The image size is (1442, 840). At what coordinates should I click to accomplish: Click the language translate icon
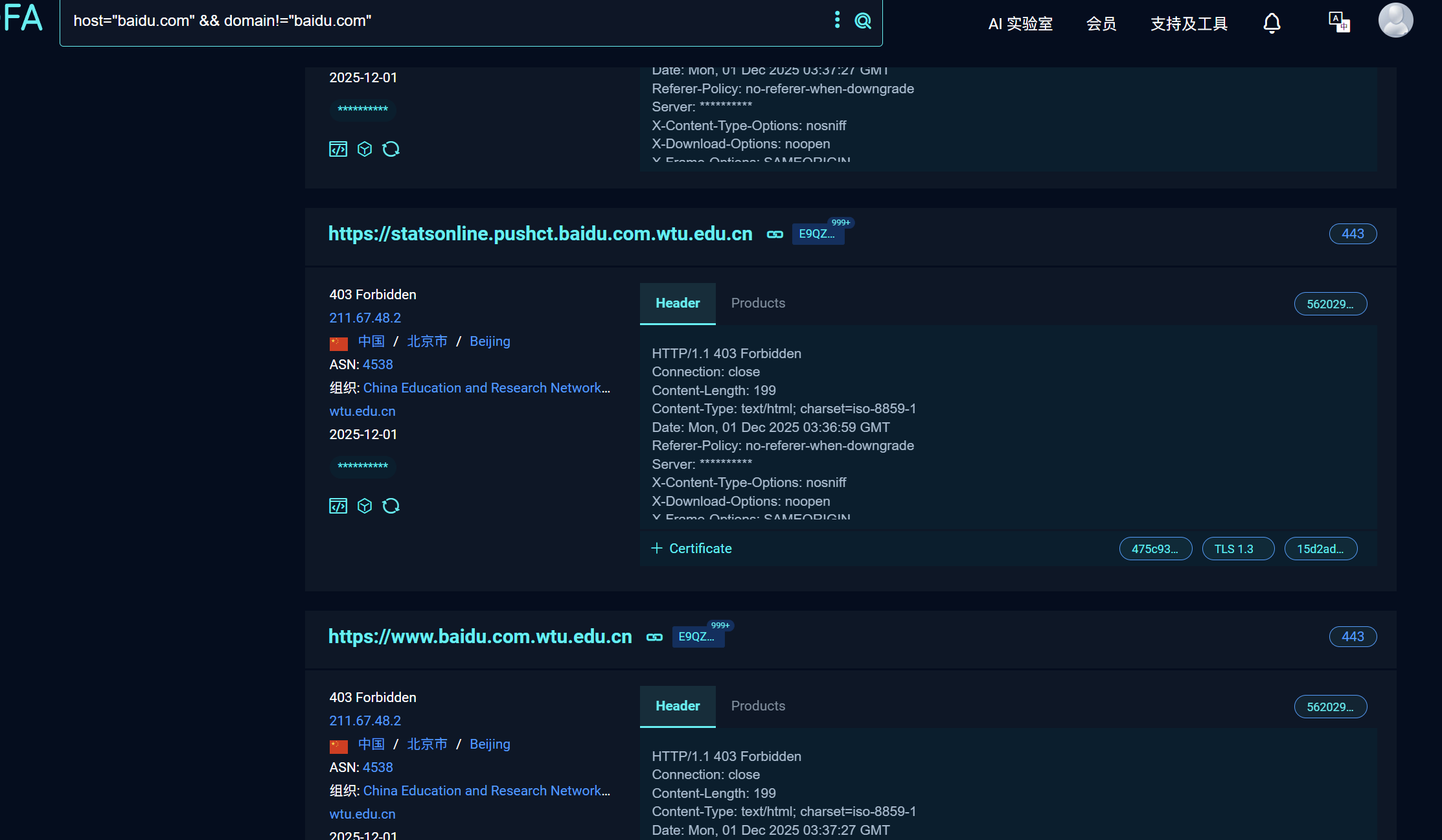coord(1339,22)
